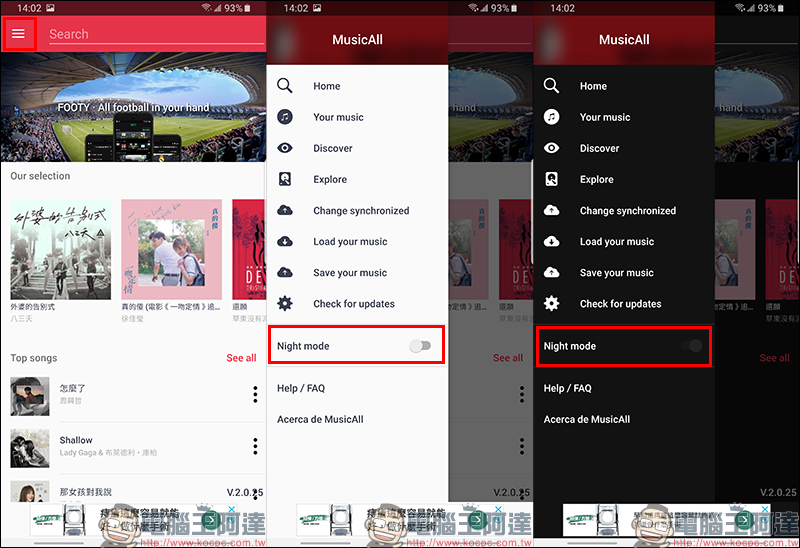Select Save your music in dark menu
Screen dimensions: 800x548
coord(617,272)
